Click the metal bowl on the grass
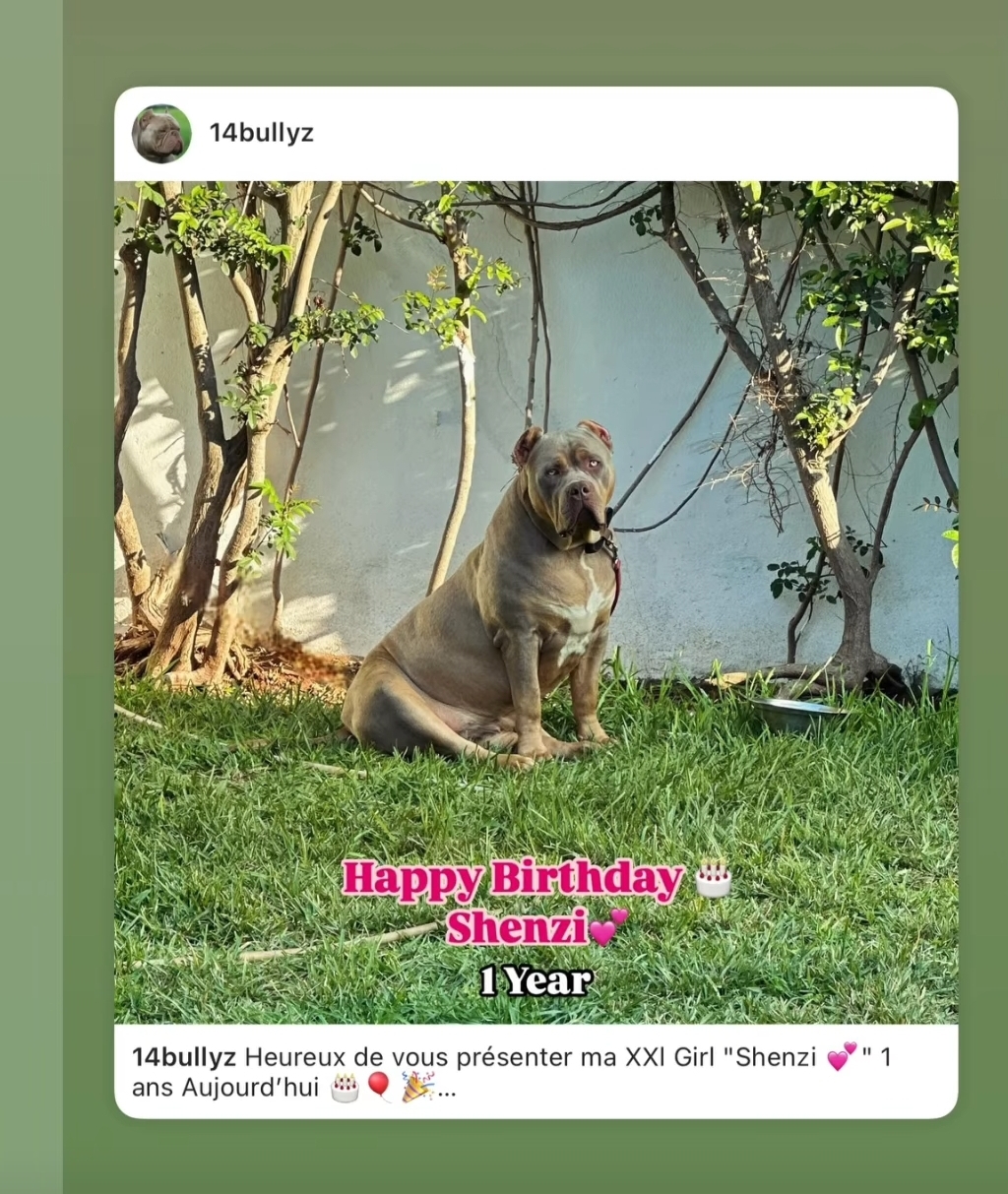Image resolution: width=1008 pixels, height=1194 pixels. click(x=798, y=716)
